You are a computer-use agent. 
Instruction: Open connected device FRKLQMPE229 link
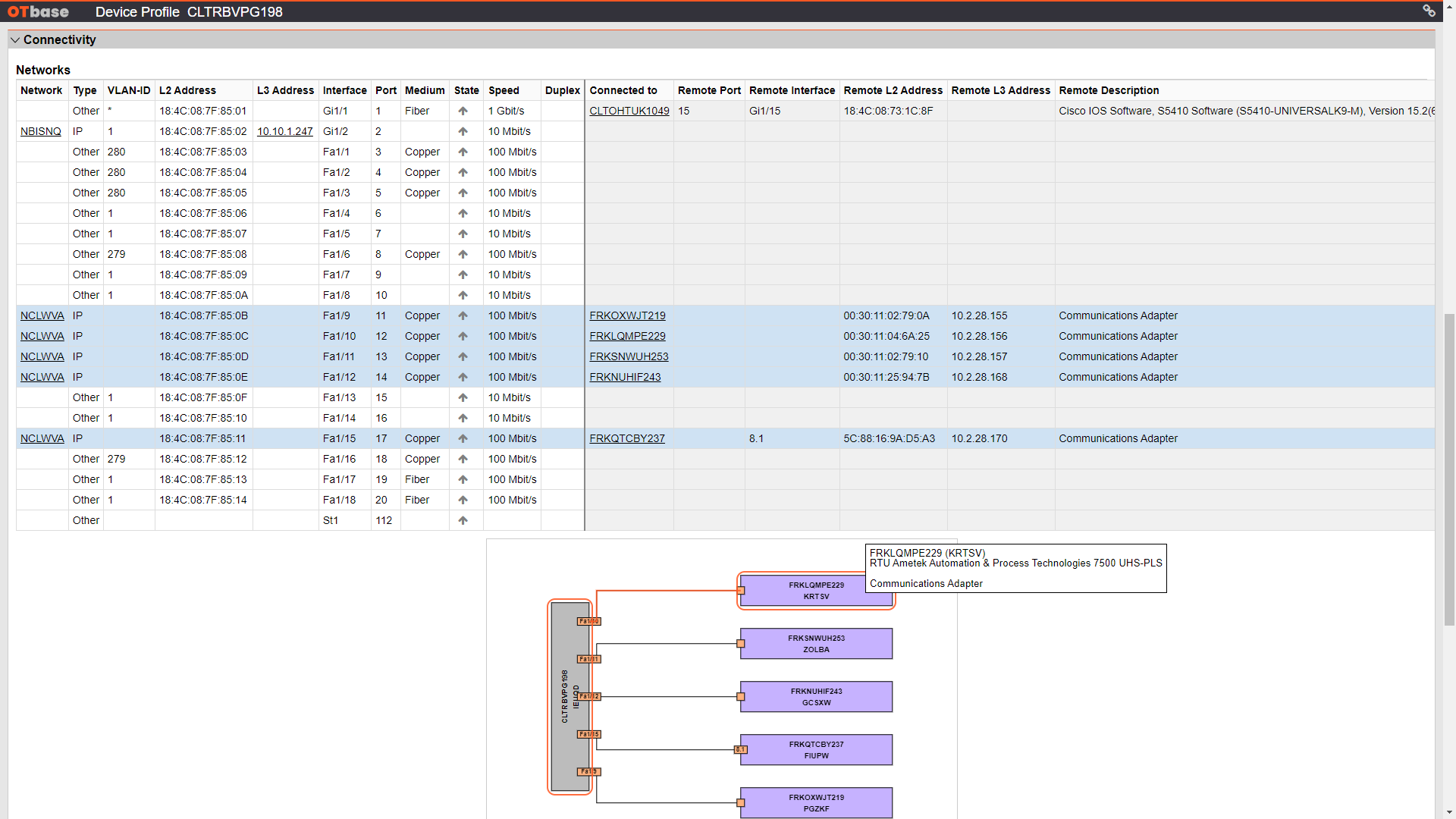click(x=627, y=336)
